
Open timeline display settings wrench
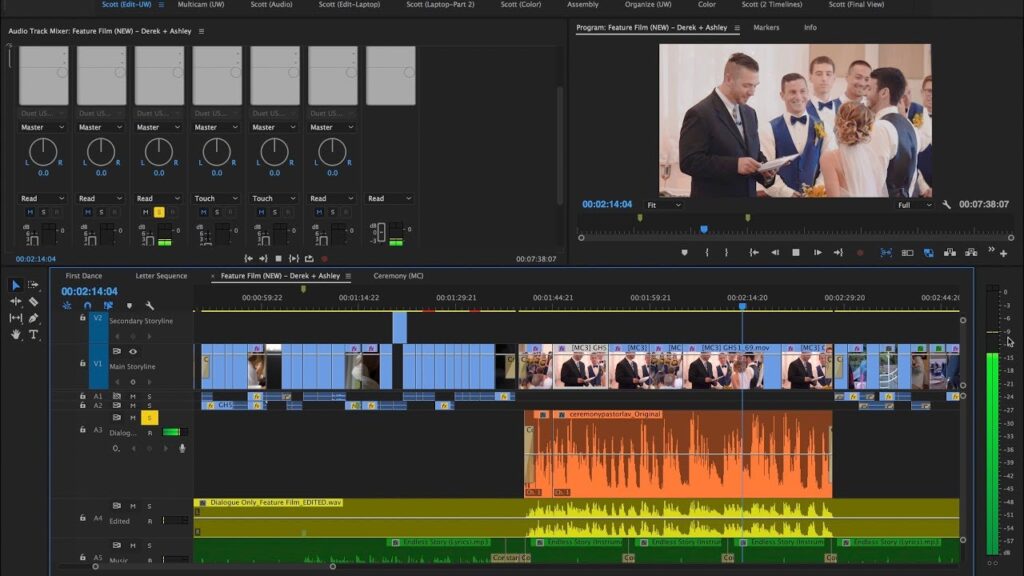[x=149, y=306]
